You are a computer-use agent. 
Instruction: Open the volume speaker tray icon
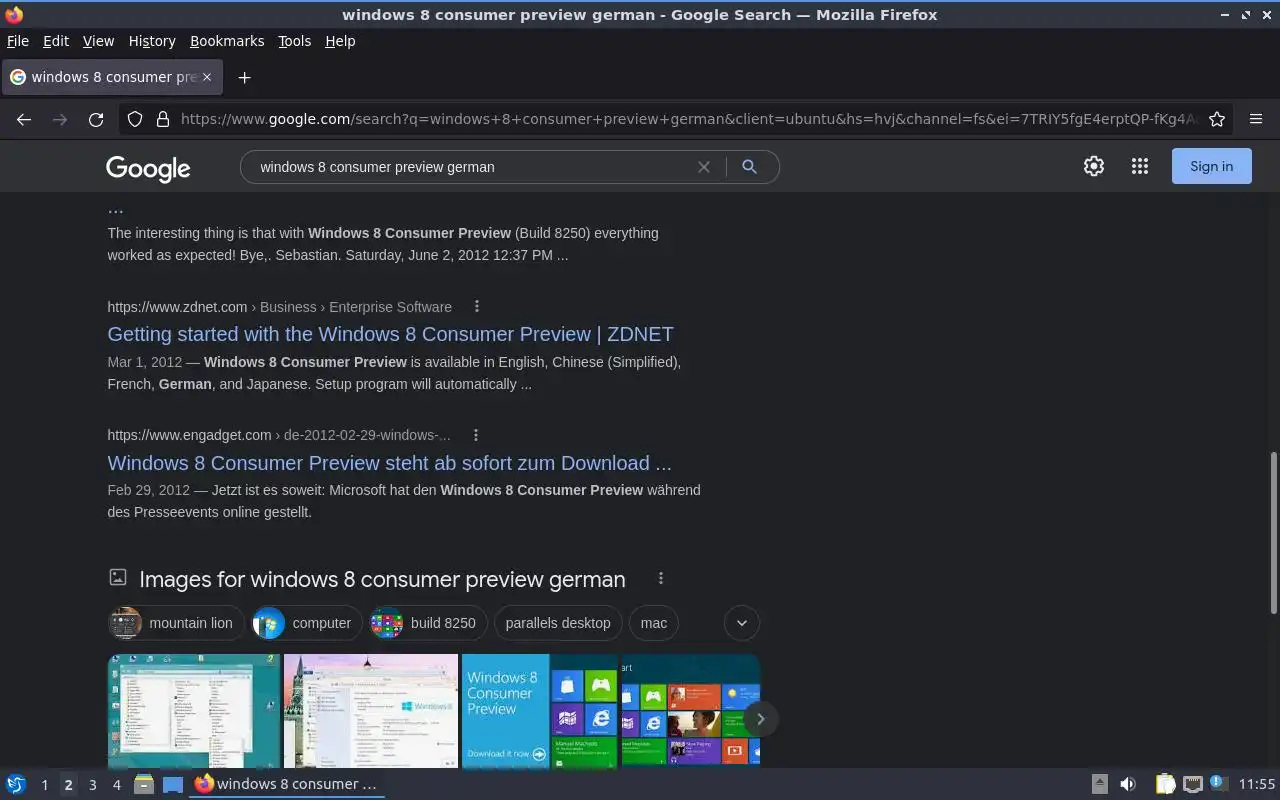1128,784
